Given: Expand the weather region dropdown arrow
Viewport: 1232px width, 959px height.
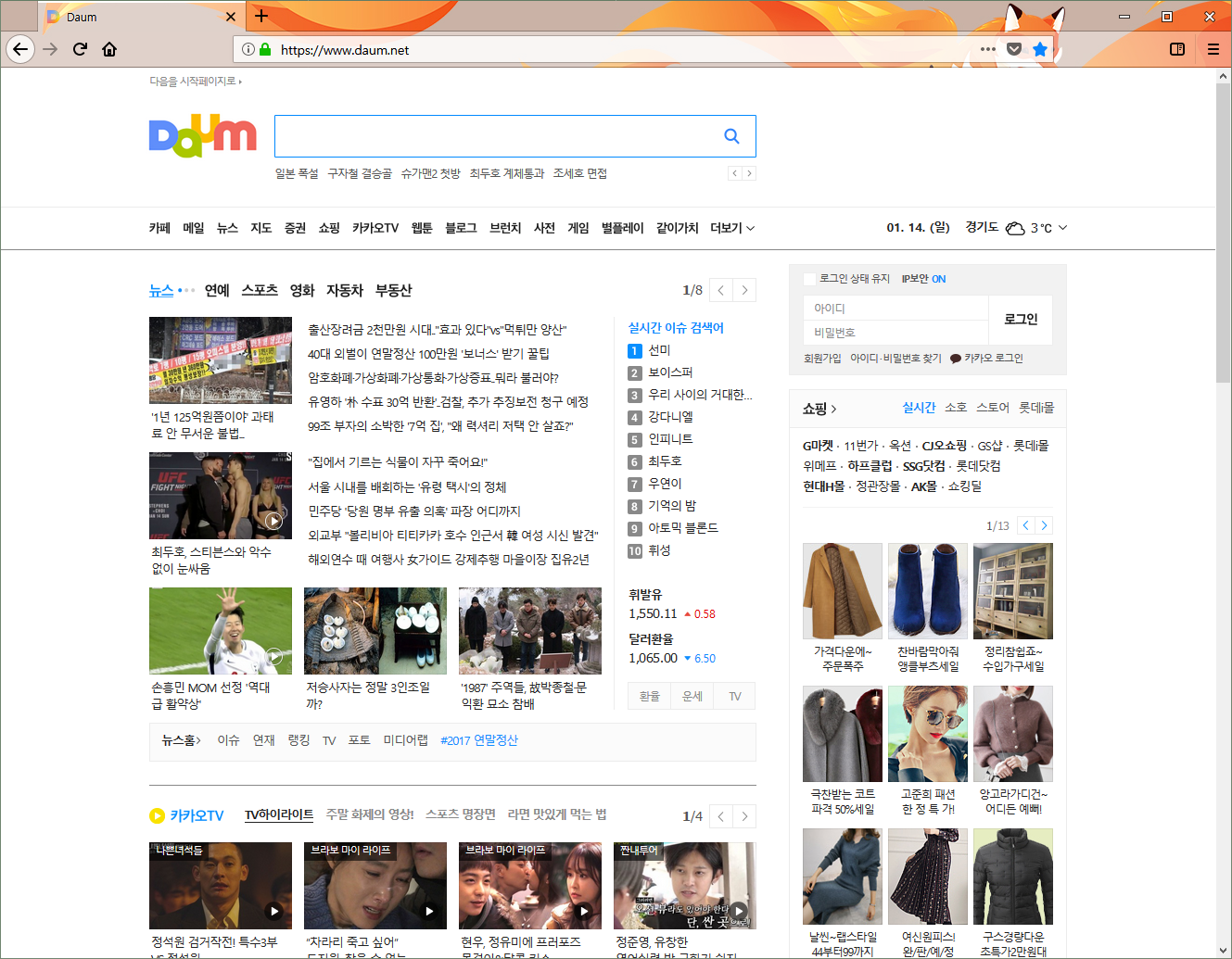Looking at the screenshot, I should point(1062,228).
